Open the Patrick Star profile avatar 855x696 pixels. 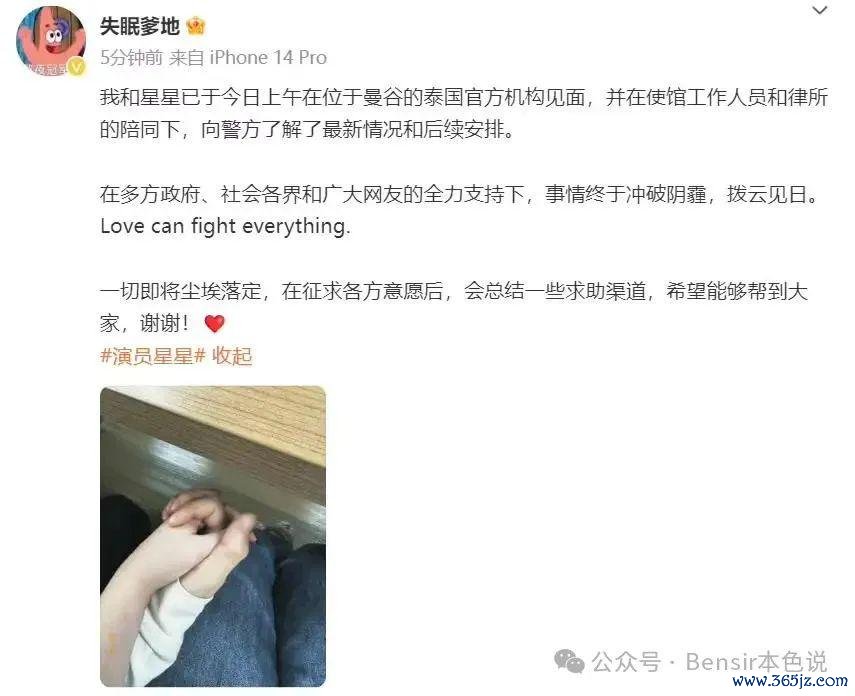(51, 41)
